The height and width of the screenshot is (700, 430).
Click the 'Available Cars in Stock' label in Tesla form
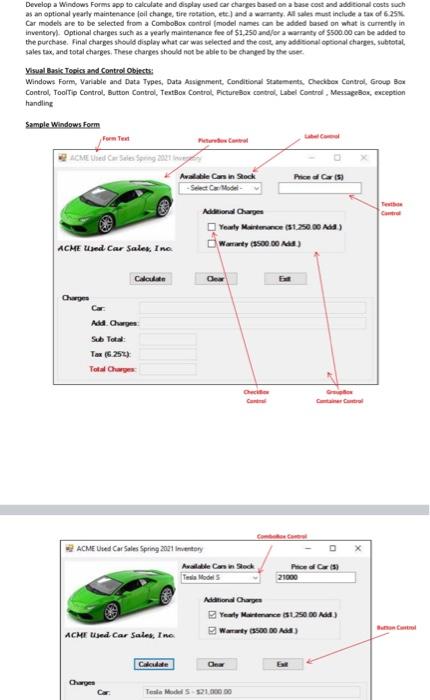coord(218,566)
